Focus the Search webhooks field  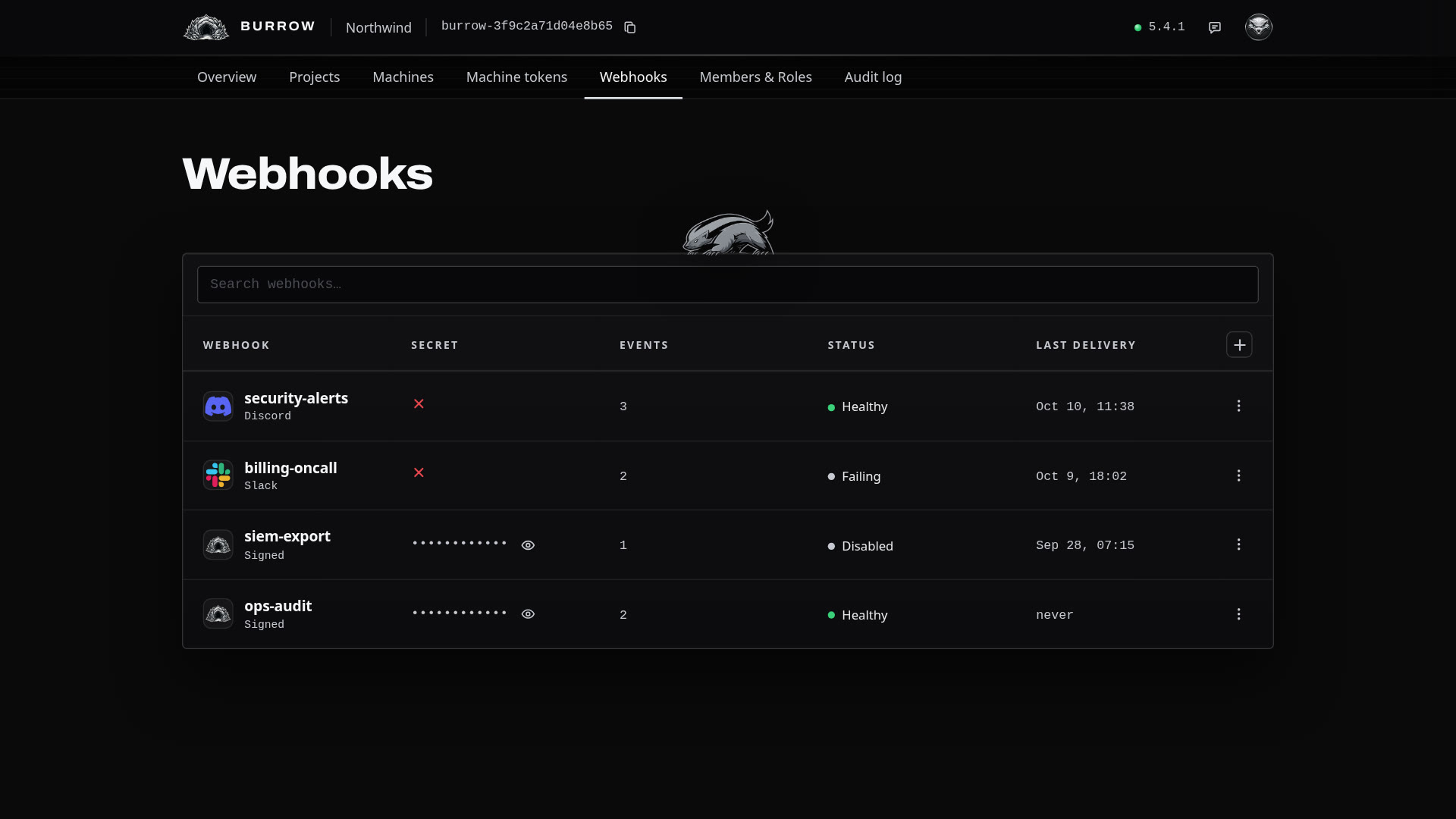[x=728, y=284]
